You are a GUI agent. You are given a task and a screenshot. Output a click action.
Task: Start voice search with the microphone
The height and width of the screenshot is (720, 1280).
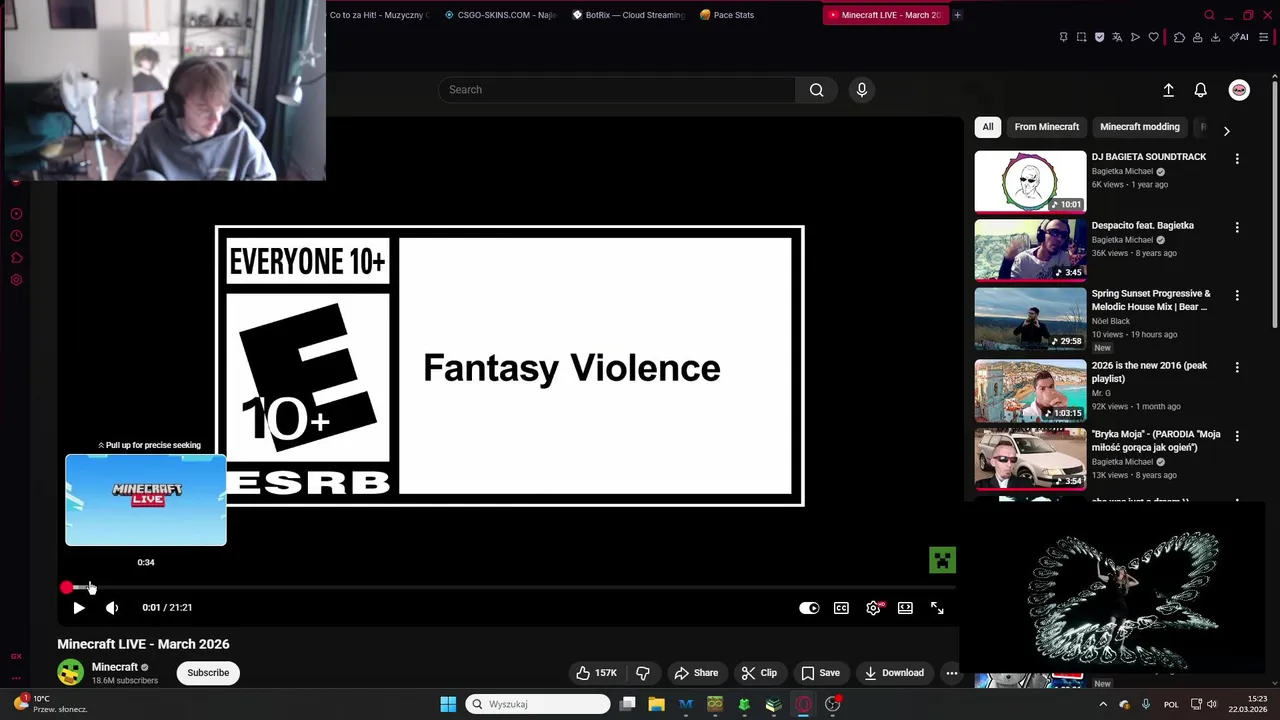coord(862,90)
